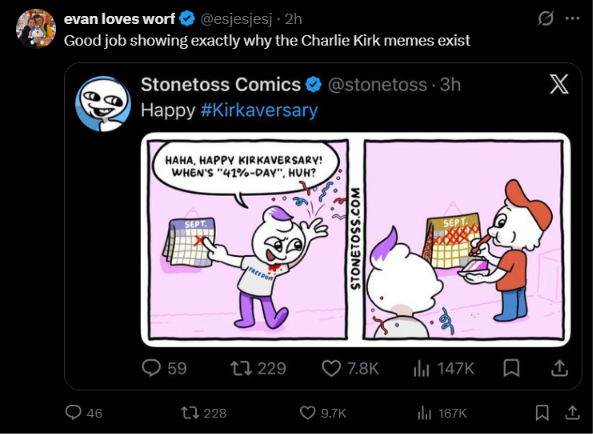
Task: Enlarge the comic image in quoted post
Action: (x=355, y=239)
